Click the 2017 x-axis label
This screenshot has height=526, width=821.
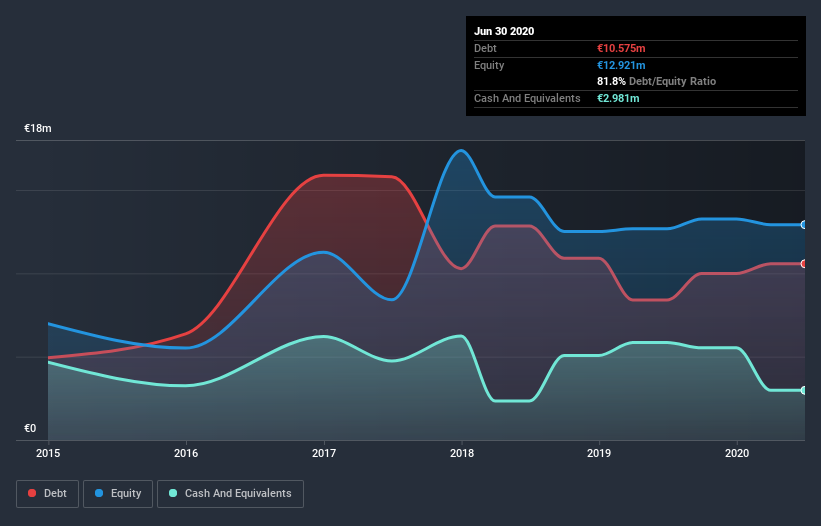[324, 453]
